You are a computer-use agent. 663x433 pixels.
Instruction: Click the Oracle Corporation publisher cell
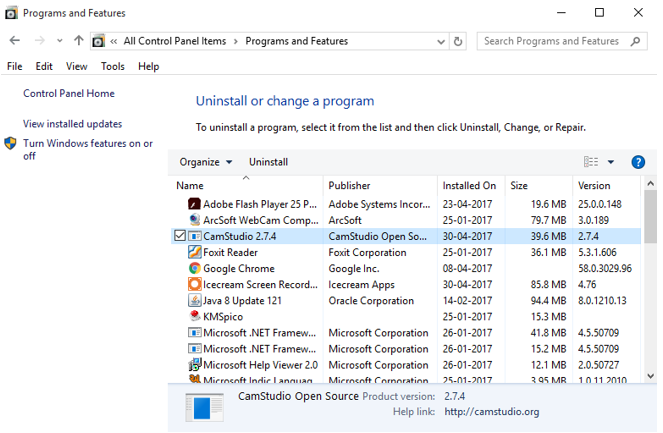pos(371,301)
